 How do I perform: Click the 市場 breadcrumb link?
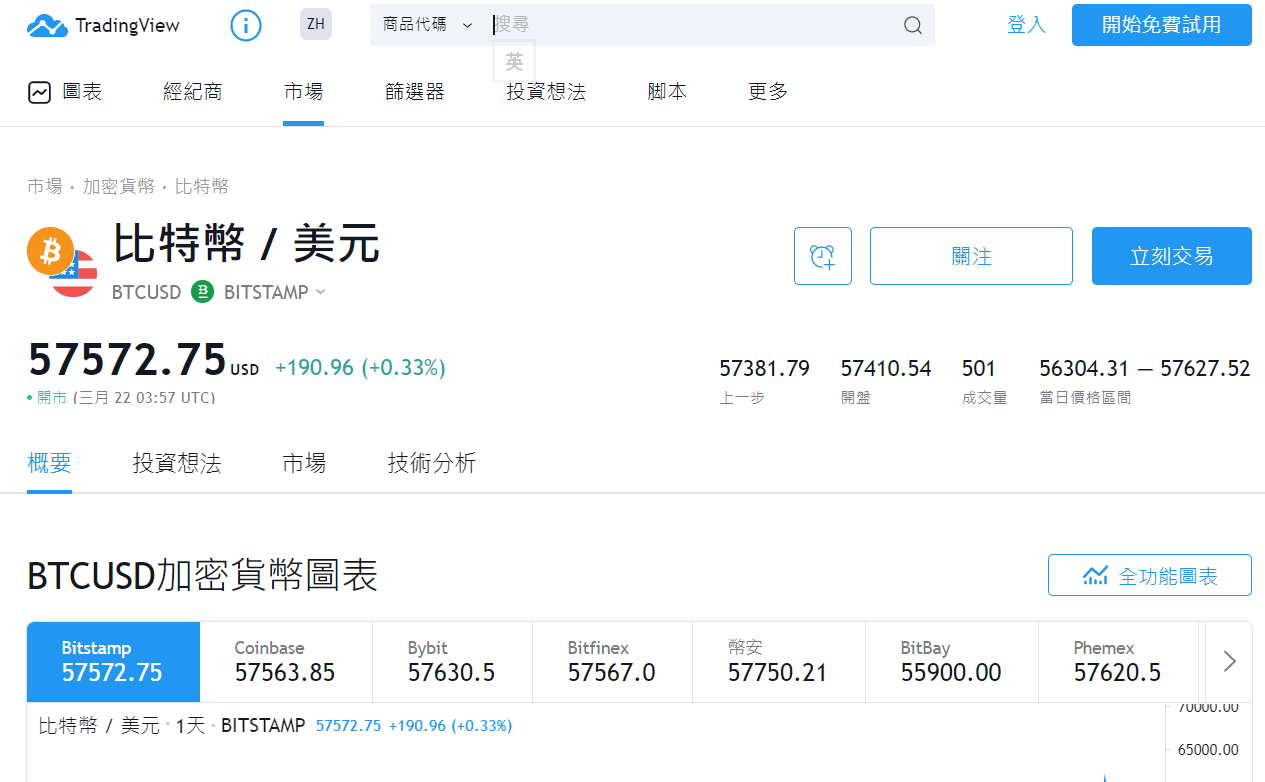point(44,186)
